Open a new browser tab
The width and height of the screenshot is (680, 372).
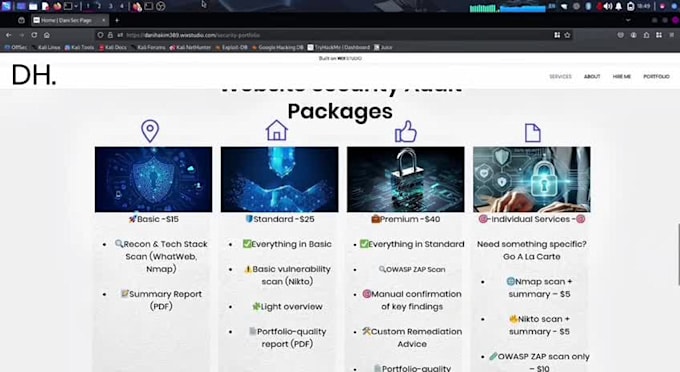click(x=117, y=20)
